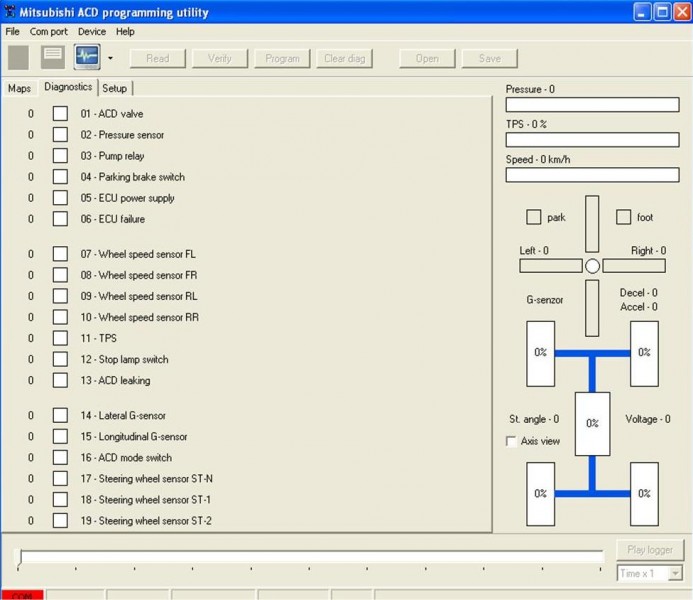Toggle the 05 - ECU power supply checkbox

pyautogui.click(x=60, y=197)
